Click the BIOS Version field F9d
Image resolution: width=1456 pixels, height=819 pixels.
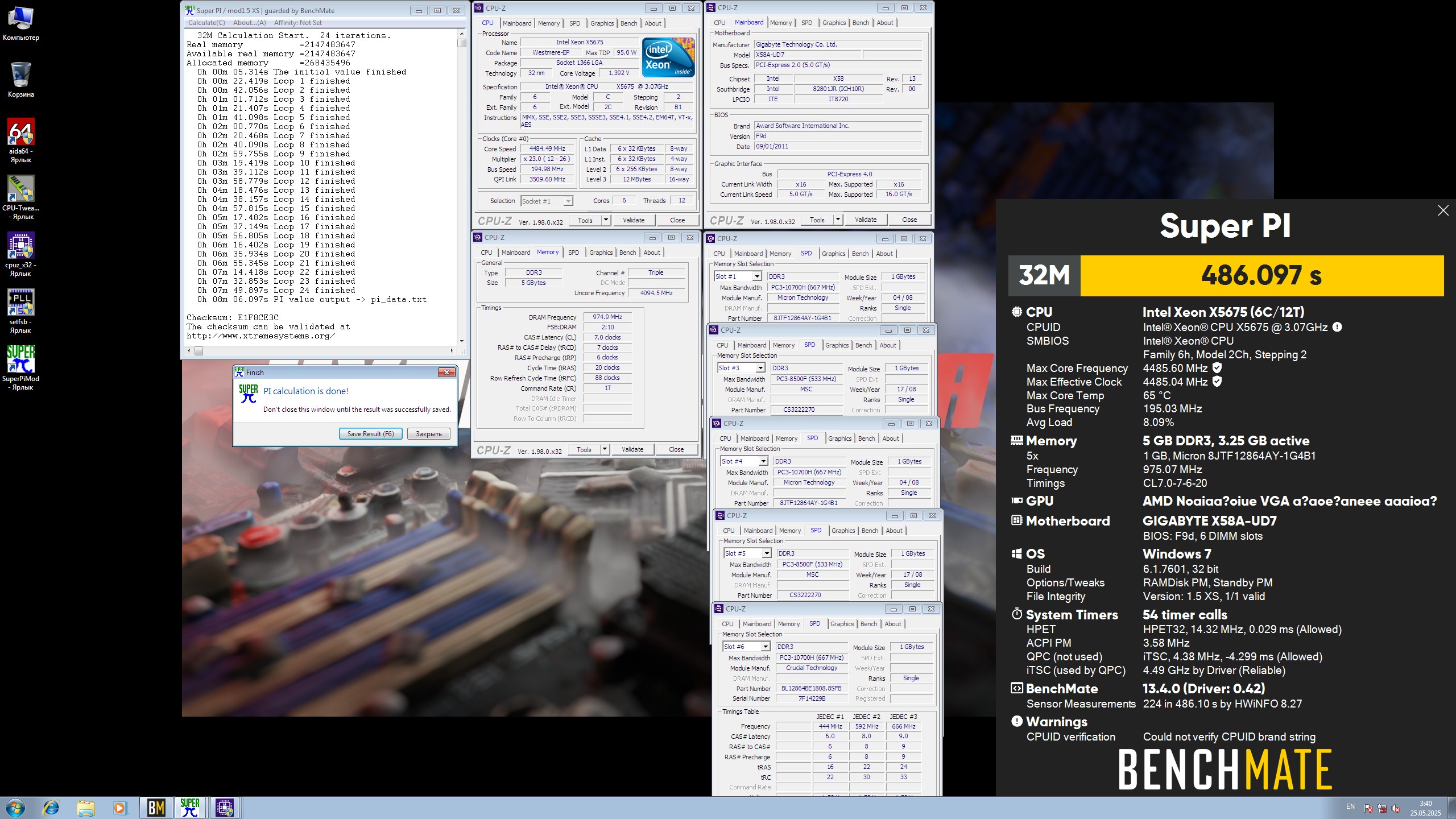[838, 136]
